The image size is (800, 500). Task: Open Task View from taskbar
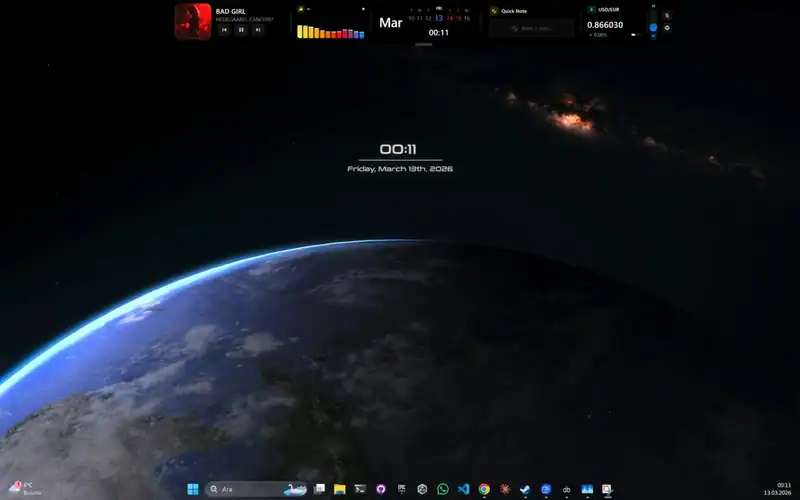(319, 489)
